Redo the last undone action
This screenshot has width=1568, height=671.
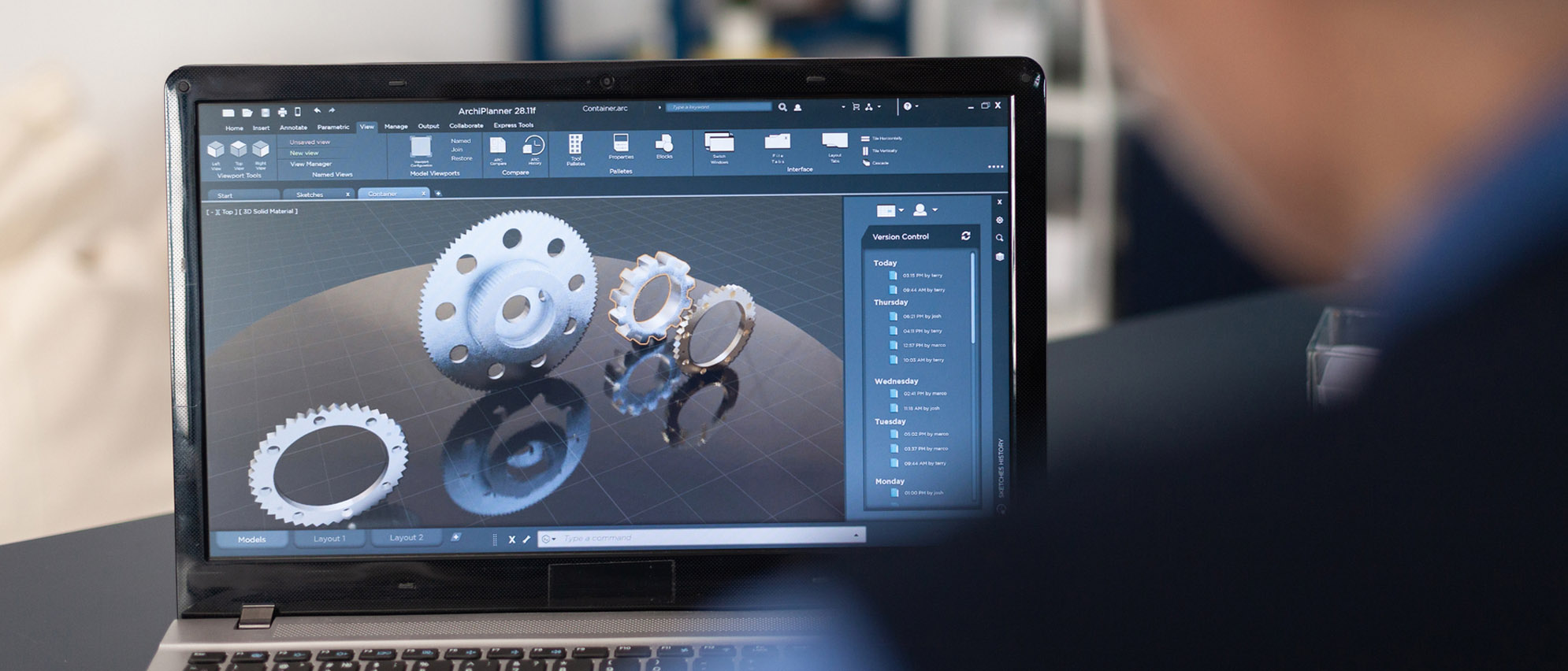(x=332, y=111)
